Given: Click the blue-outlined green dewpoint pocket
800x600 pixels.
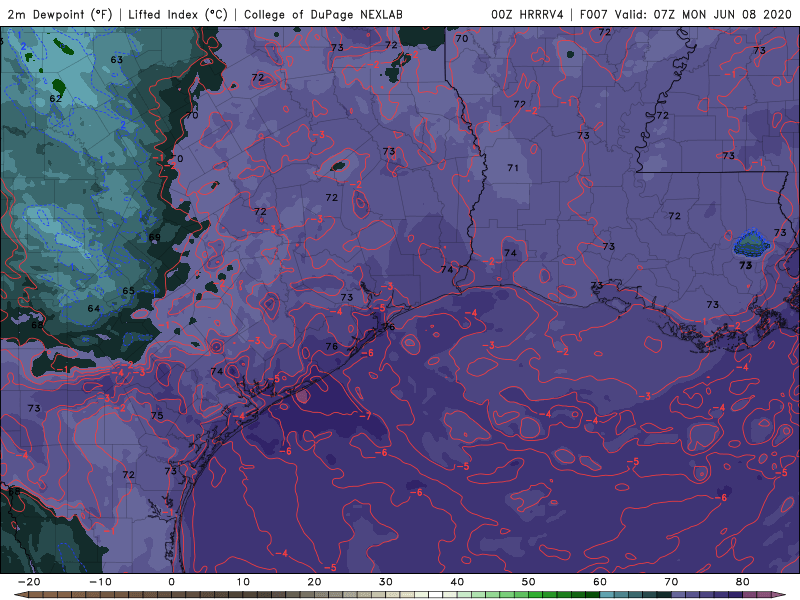Looking at the screenshot, I should [752, 244].
